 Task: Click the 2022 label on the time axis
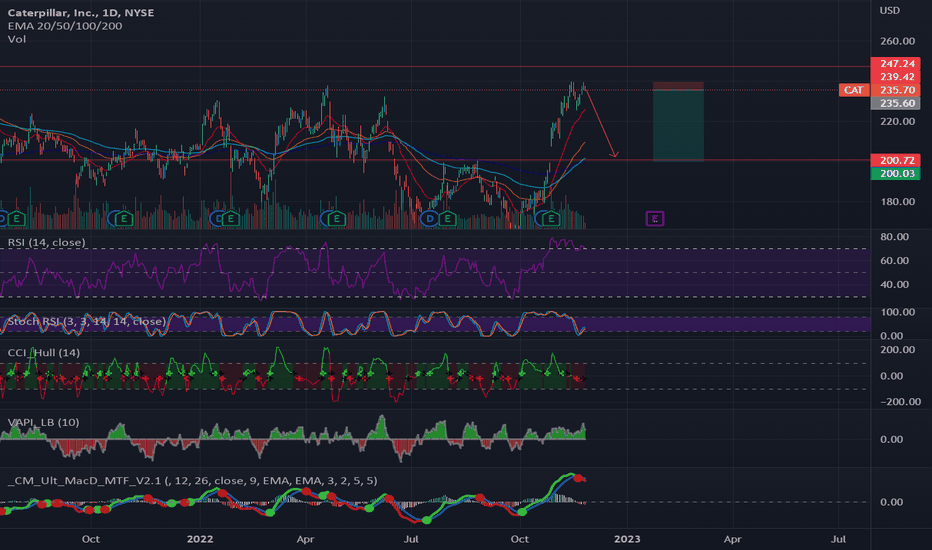point(200,539)
